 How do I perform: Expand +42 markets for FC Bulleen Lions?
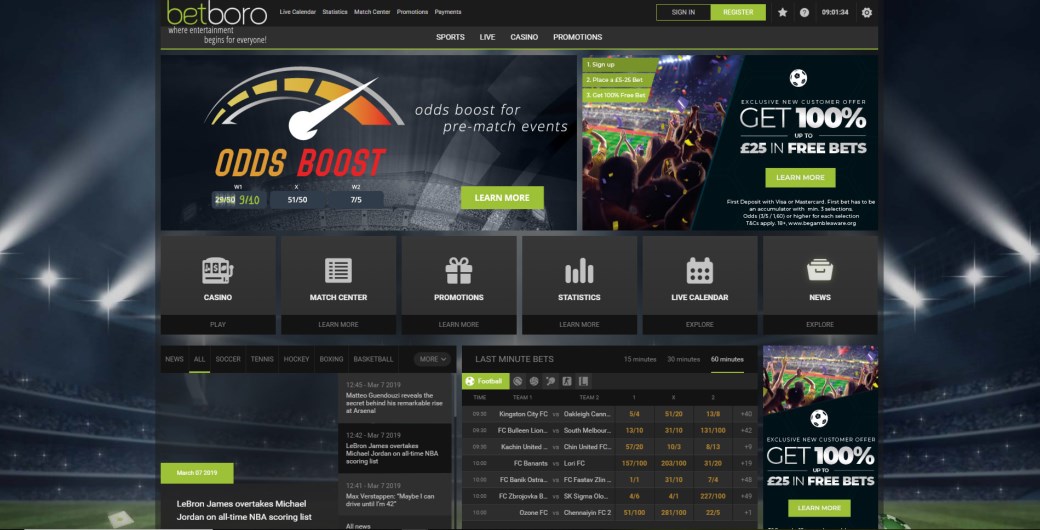tap(746, 431)
